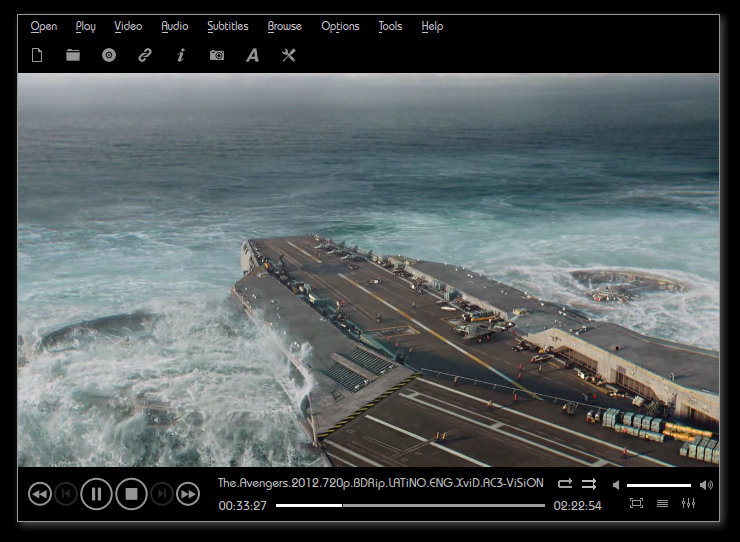Click the open folder icon
The width and height of the screenshot is (740, 542).
pos(73,55)
